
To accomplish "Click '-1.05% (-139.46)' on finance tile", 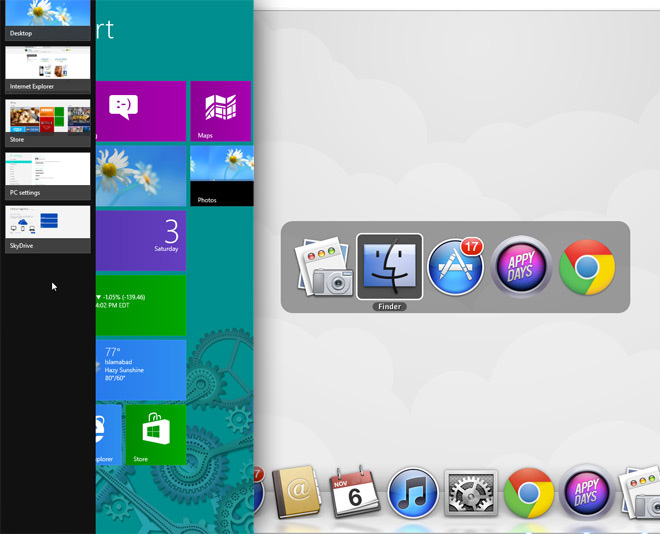I will pyautogui.click(x=124, y=297).
